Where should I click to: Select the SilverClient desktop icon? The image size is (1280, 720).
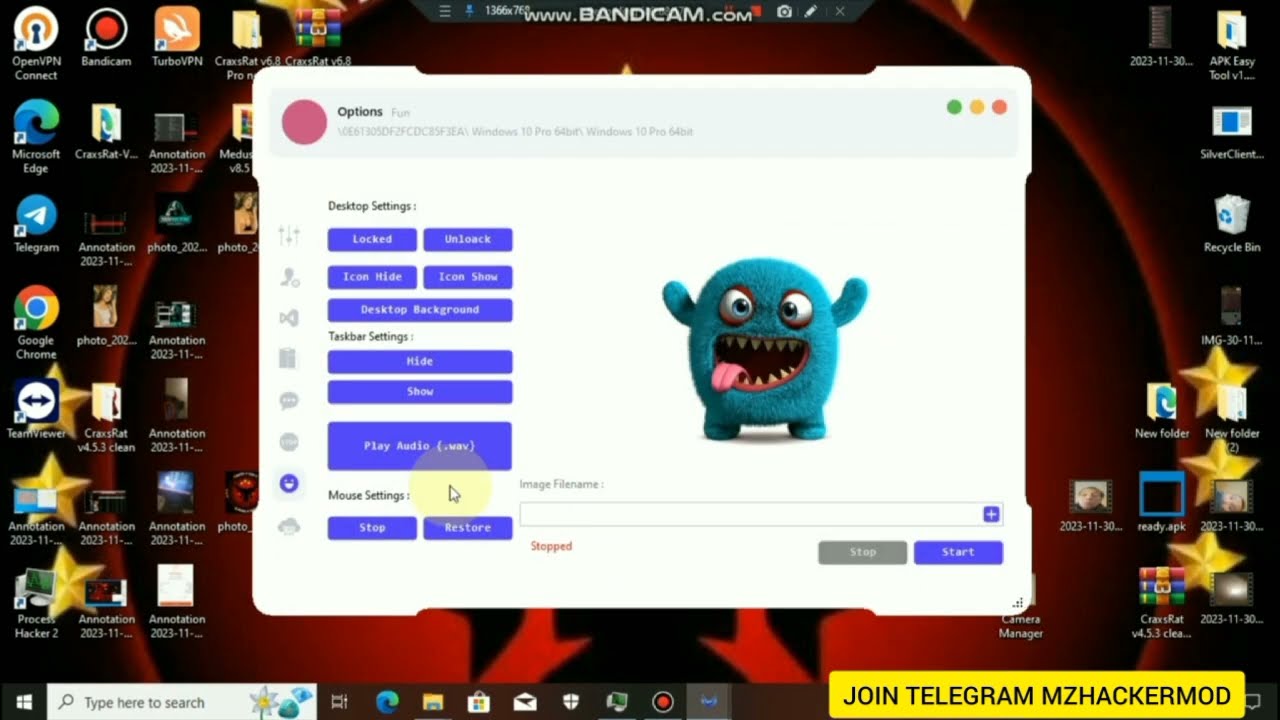[1232, 131]
